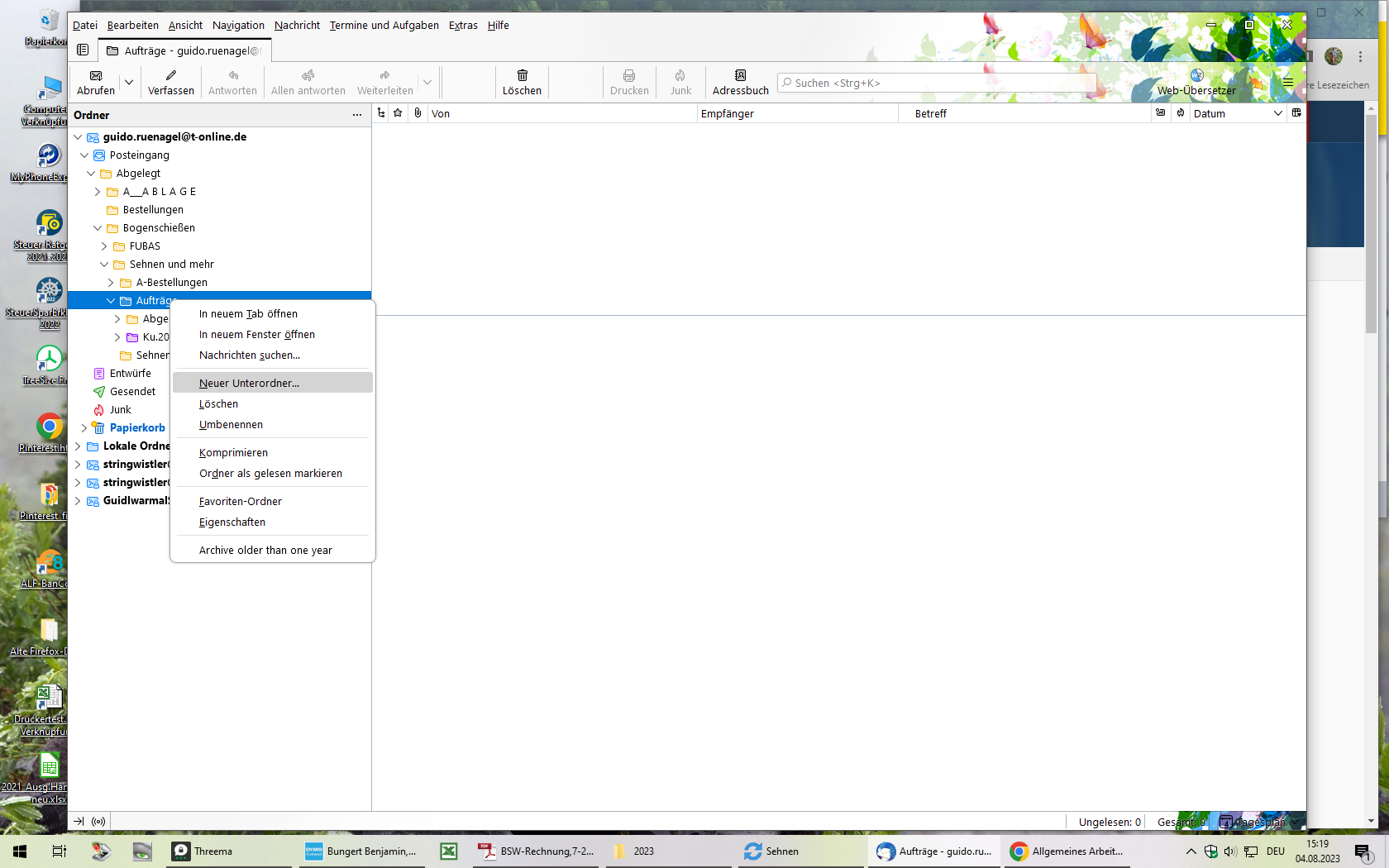Click 'Ordner als gelesen markieren' entry

click(273, 474)
